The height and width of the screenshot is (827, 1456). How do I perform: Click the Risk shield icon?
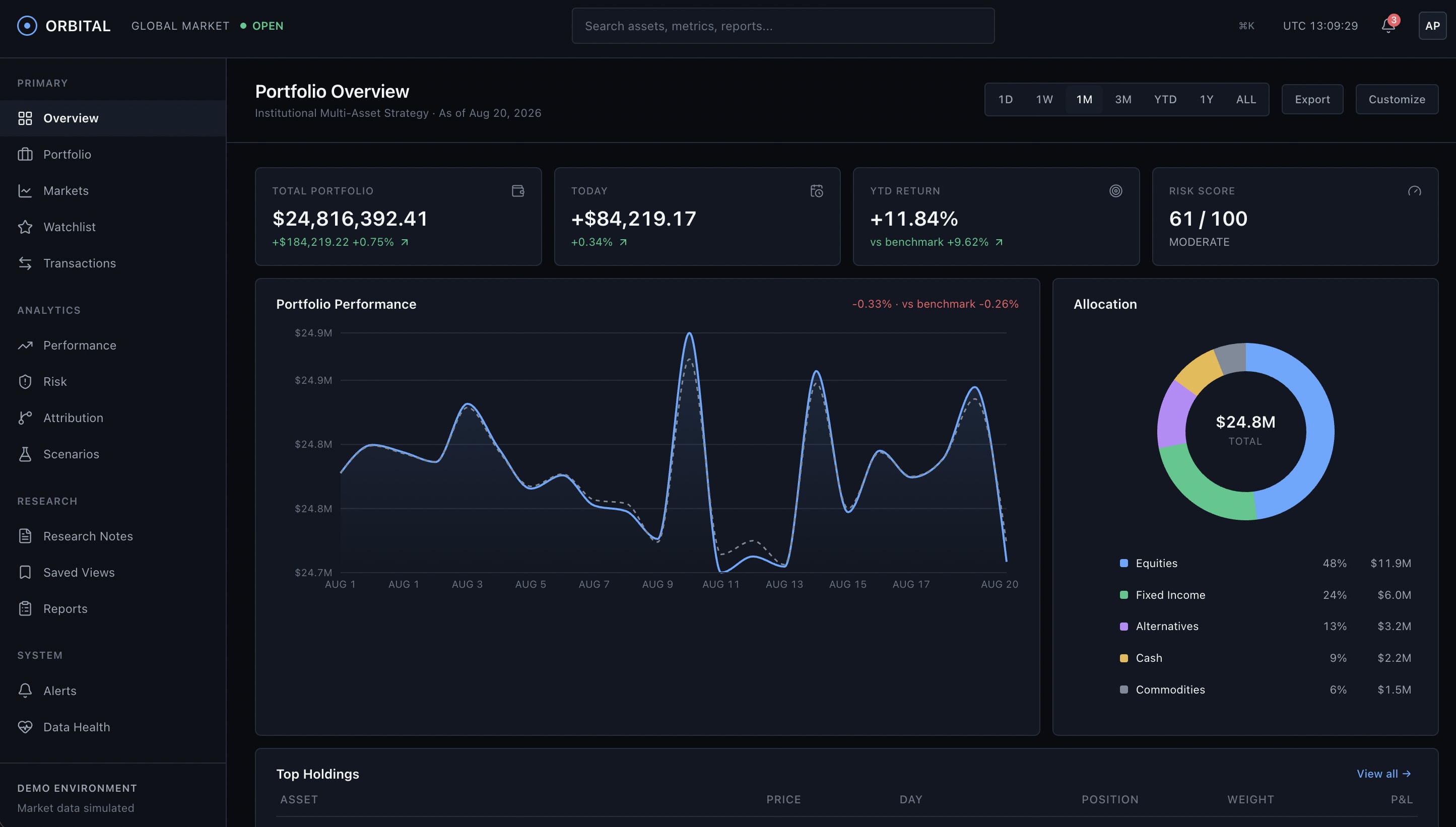click(25, 382)
